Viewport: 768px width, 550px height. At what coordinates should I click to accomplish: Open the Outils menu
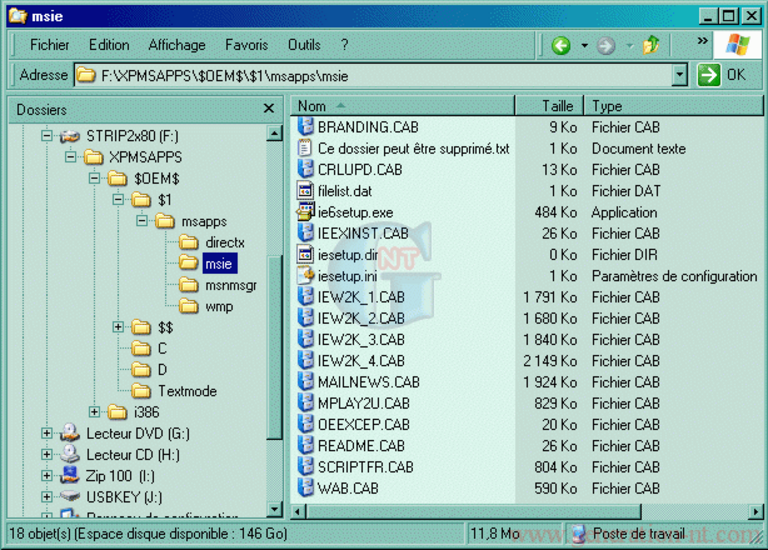point(304,45)
